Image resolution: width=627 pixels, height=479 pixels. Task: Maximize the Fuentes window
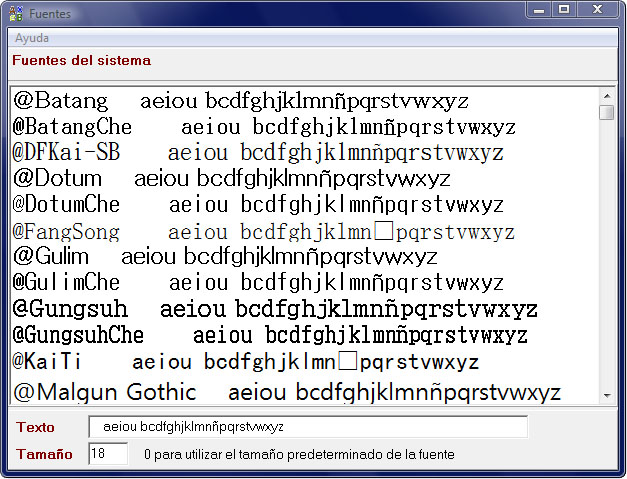(564, 10)
